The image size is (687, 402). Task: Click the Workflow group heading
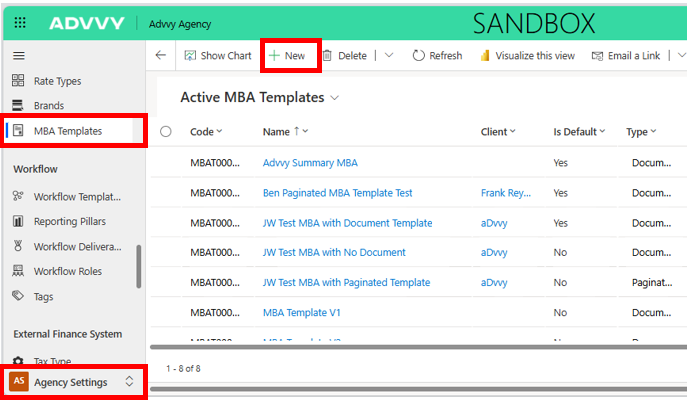coord(35,169)
